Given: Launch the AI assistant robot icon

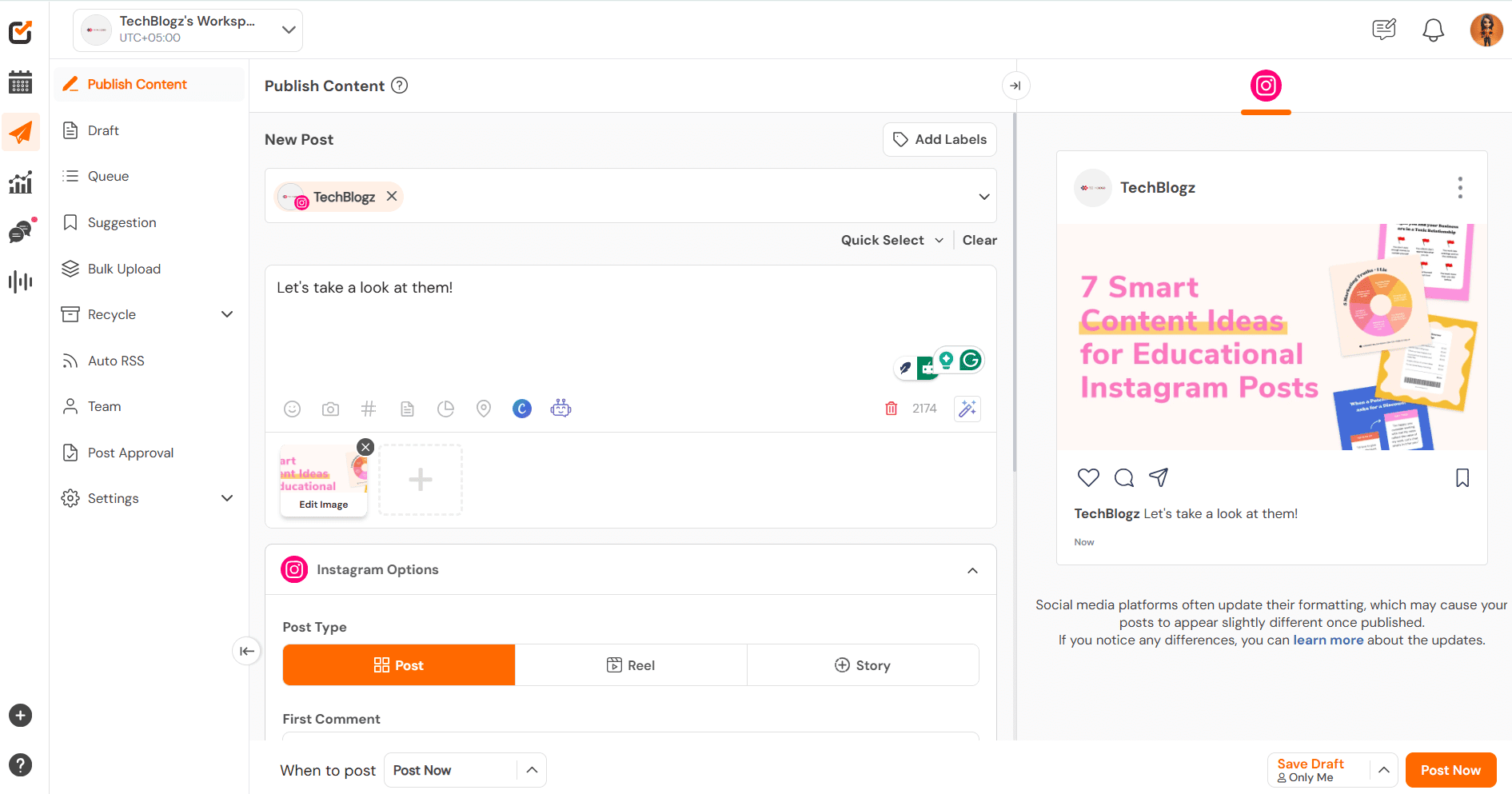Looking at the screenshot, I should tap(561, 409).
